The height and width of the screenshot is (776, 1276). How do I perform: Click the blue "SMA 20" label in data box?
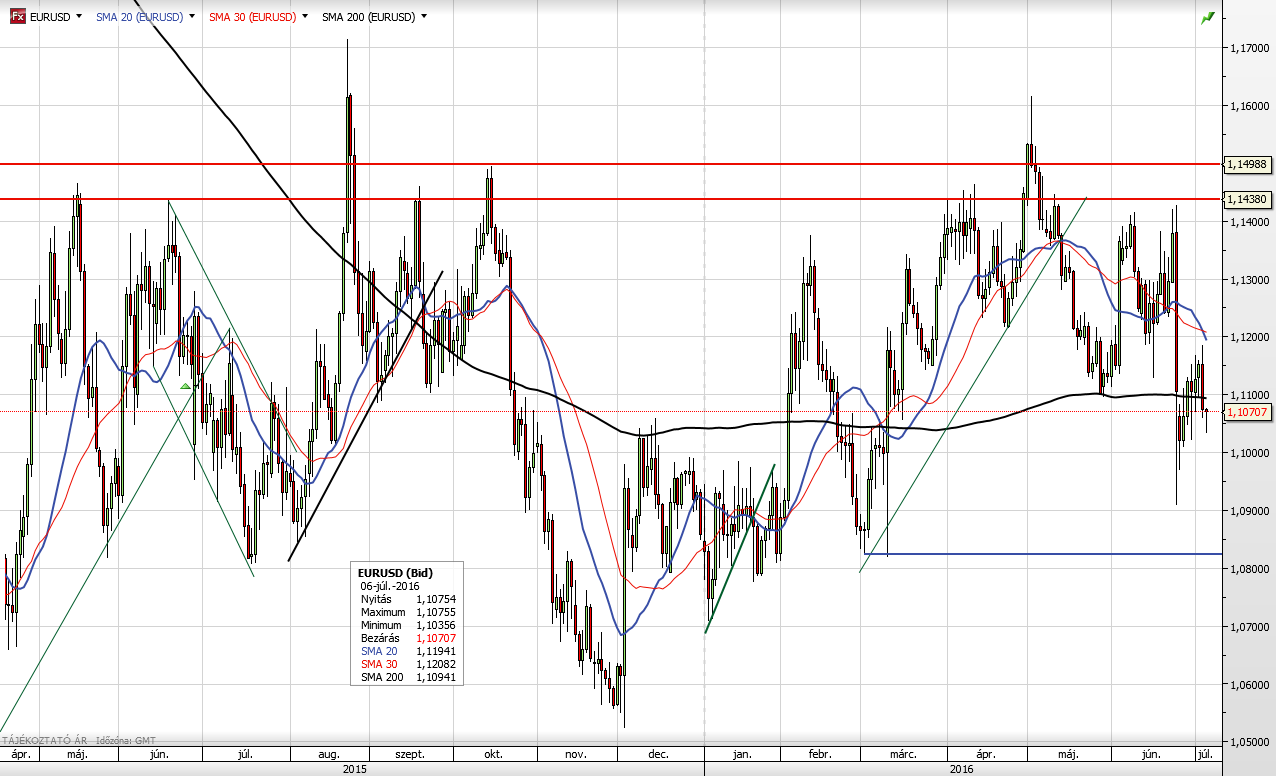click(x=378, y=650)
